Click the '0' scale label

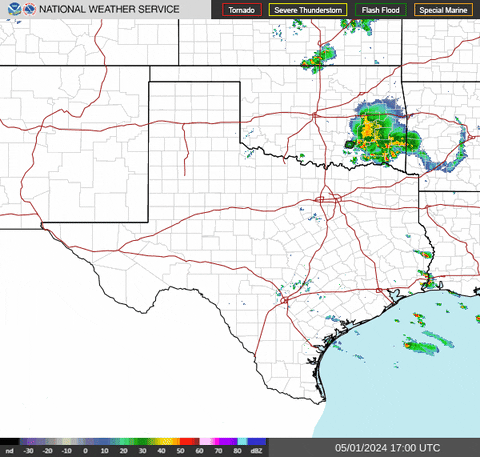tap(85, 451)
